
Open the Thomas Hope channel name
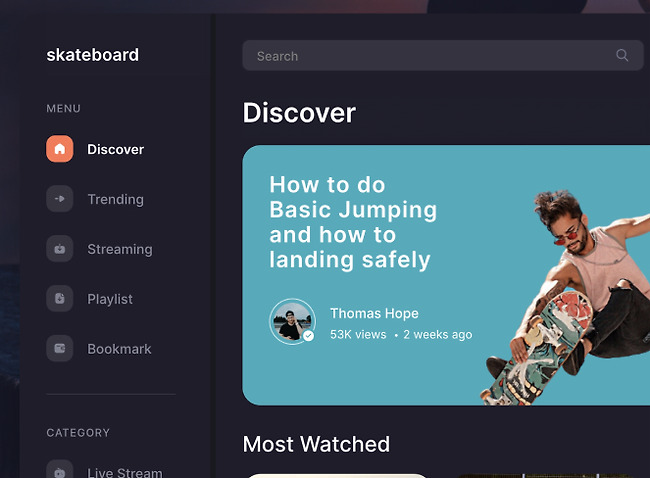click(x=374, y=313)
